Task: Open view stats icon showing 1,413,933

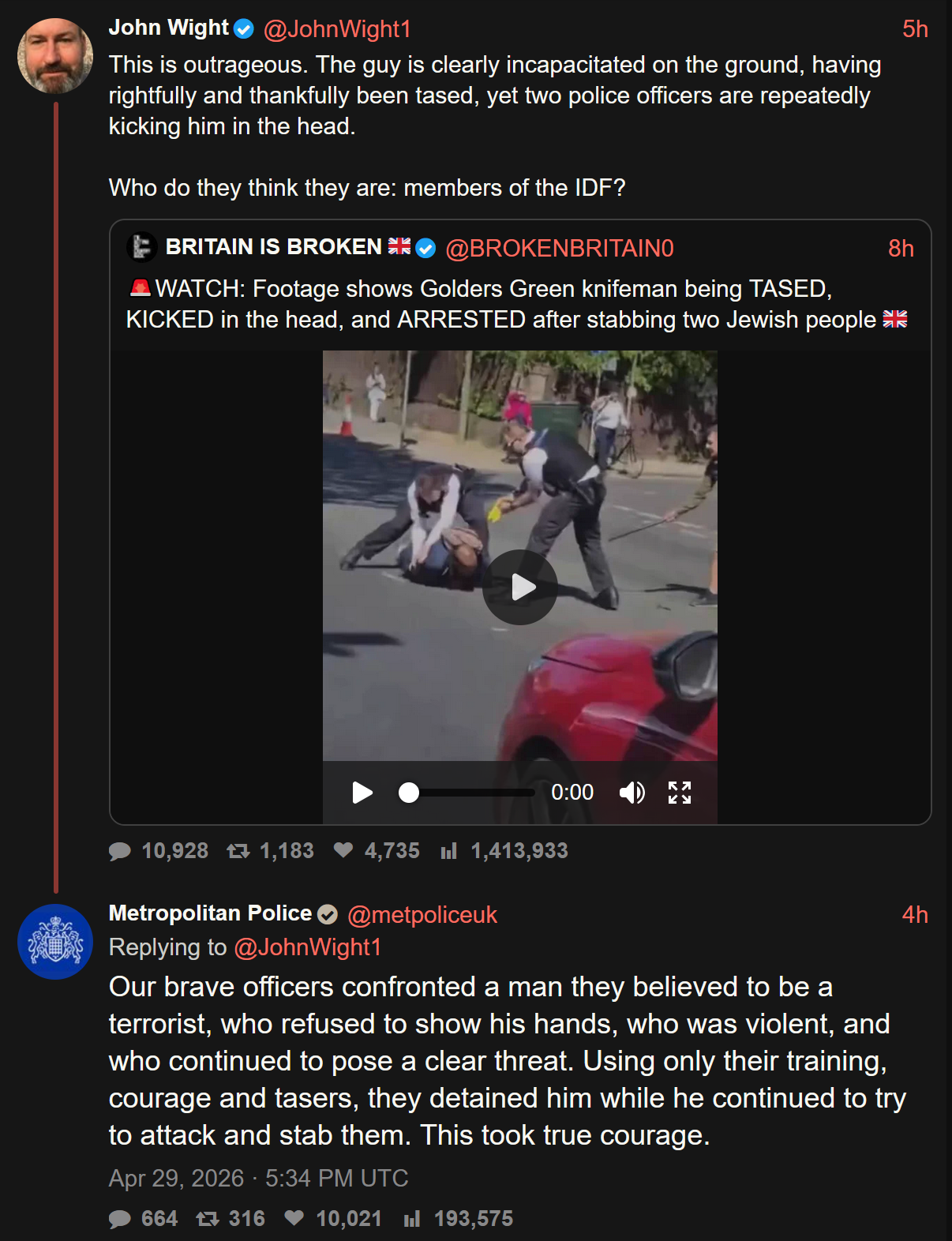Action: 449,851
